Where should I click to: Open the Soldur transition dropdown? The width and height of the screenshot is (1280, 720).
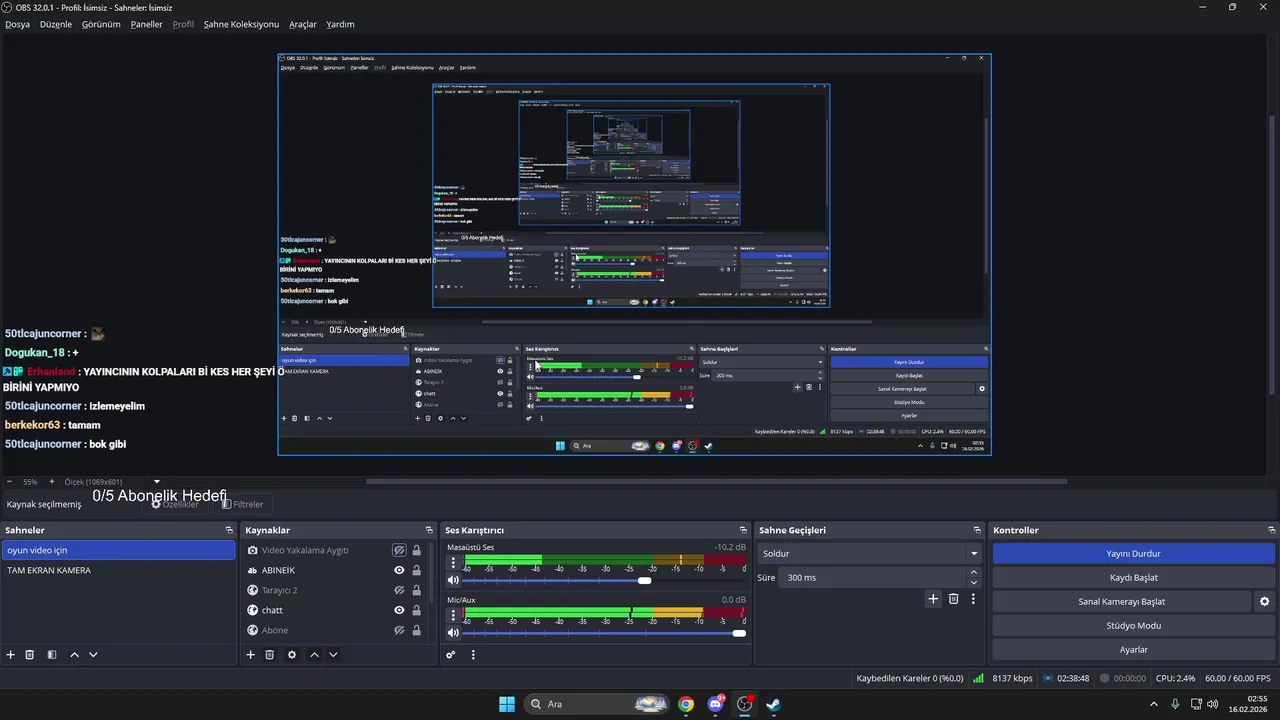[870, 553]
